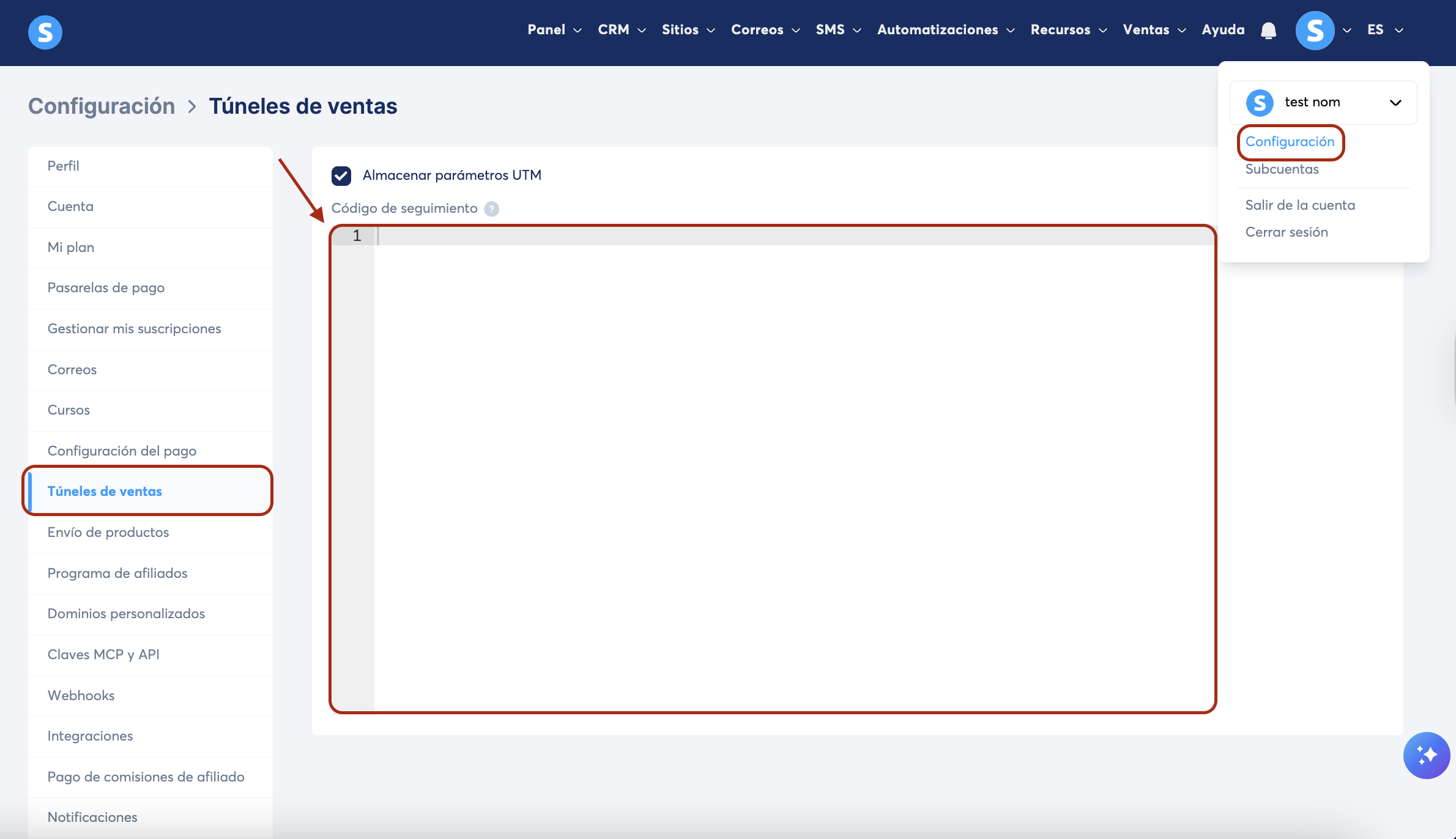Click the test nom account avatar
The height and width of the screenshot is (839, 1456).
(1260, 103)
